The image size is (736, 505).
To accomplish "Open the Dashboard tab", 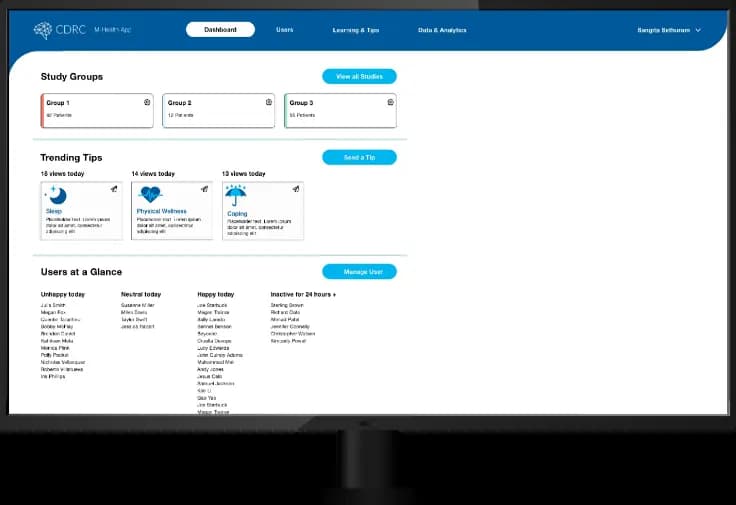I will pyautogui.click(x=220, y=30).
